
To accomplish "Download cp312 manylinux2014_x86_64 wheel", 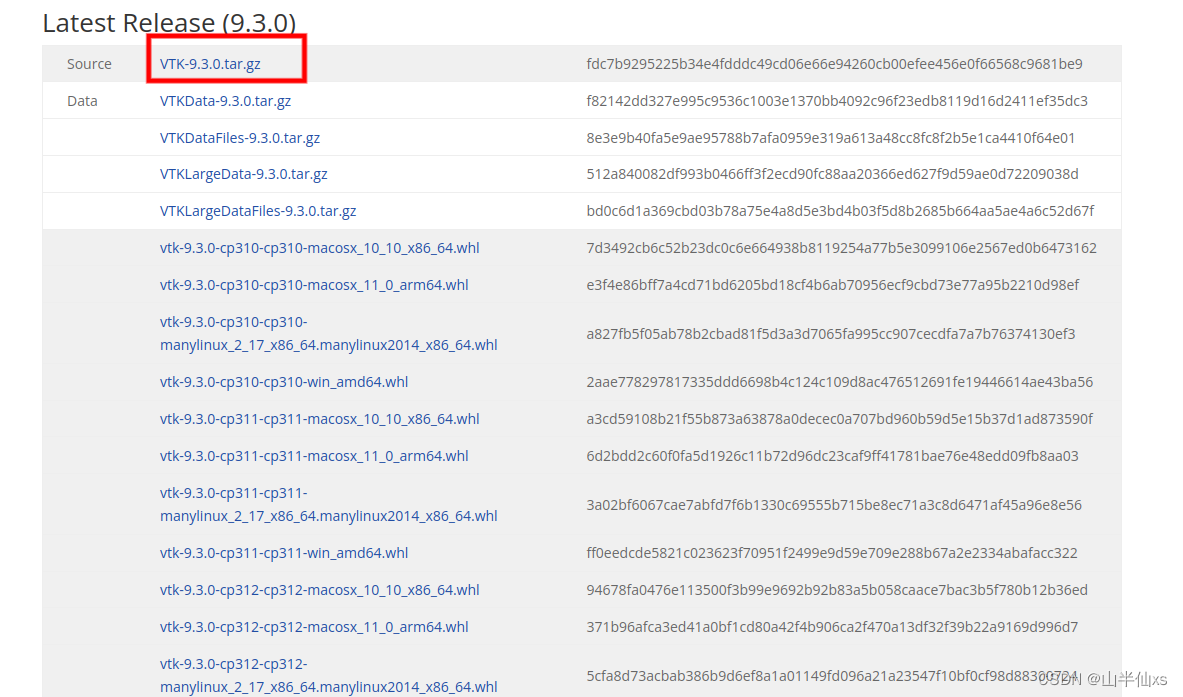I will 328,676.
